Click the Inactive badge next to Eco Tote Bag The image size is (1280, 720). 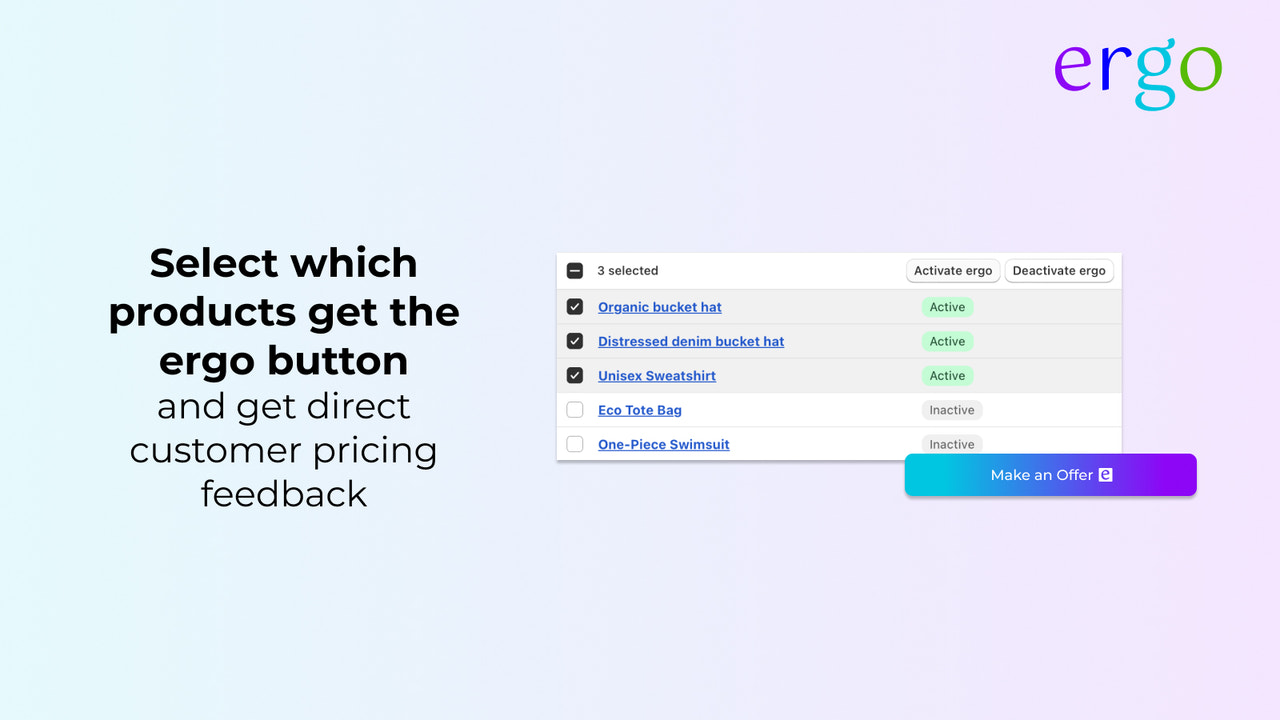tap(951, 409)
